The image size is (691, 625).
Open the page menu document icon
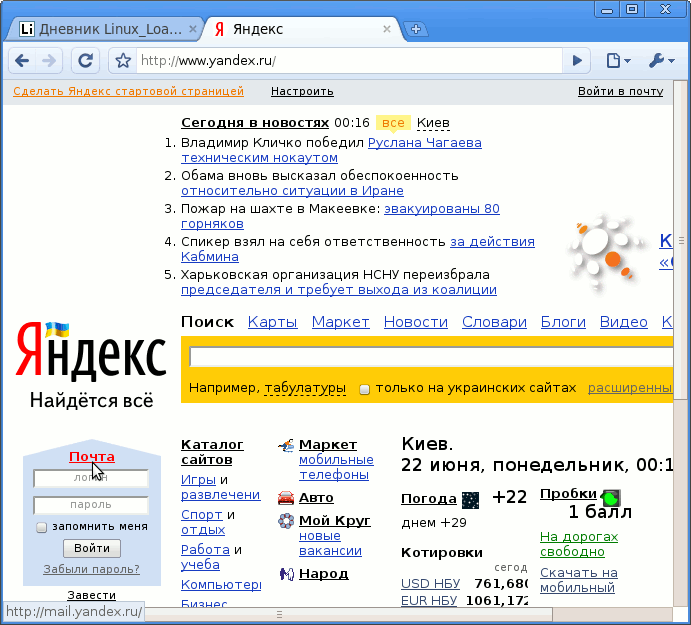coord(618,60)
